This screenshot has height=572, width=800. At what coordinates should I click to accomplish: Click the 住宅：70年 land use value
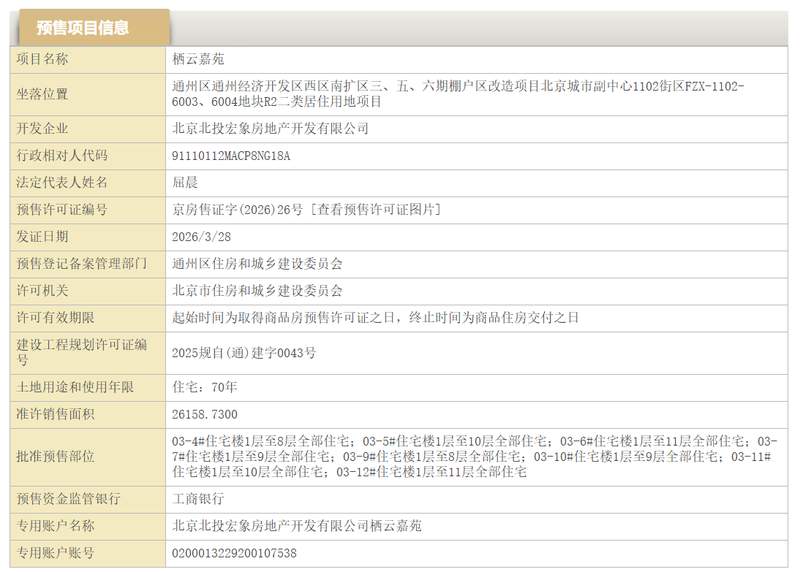[x=205, y=386]
